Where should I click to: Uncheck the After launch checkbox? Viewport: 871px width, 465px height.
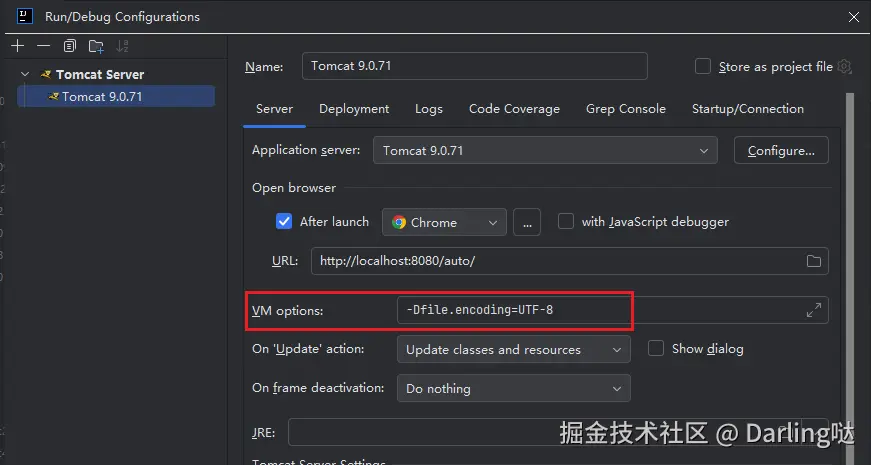click(284, 222)
